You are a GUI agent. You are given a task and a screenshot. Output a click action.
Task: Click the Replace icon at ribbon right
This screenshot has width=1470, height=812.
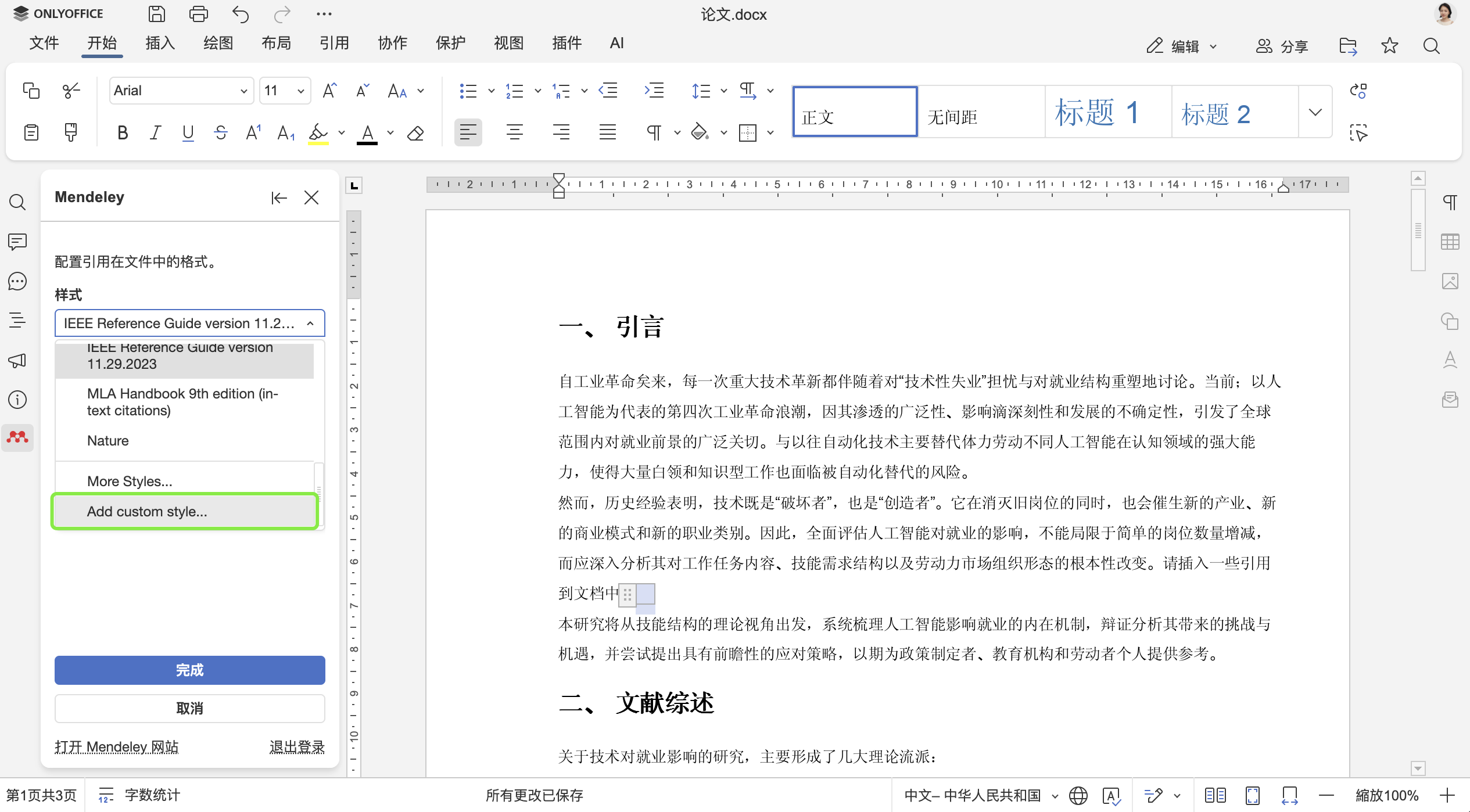(1358, 91)
